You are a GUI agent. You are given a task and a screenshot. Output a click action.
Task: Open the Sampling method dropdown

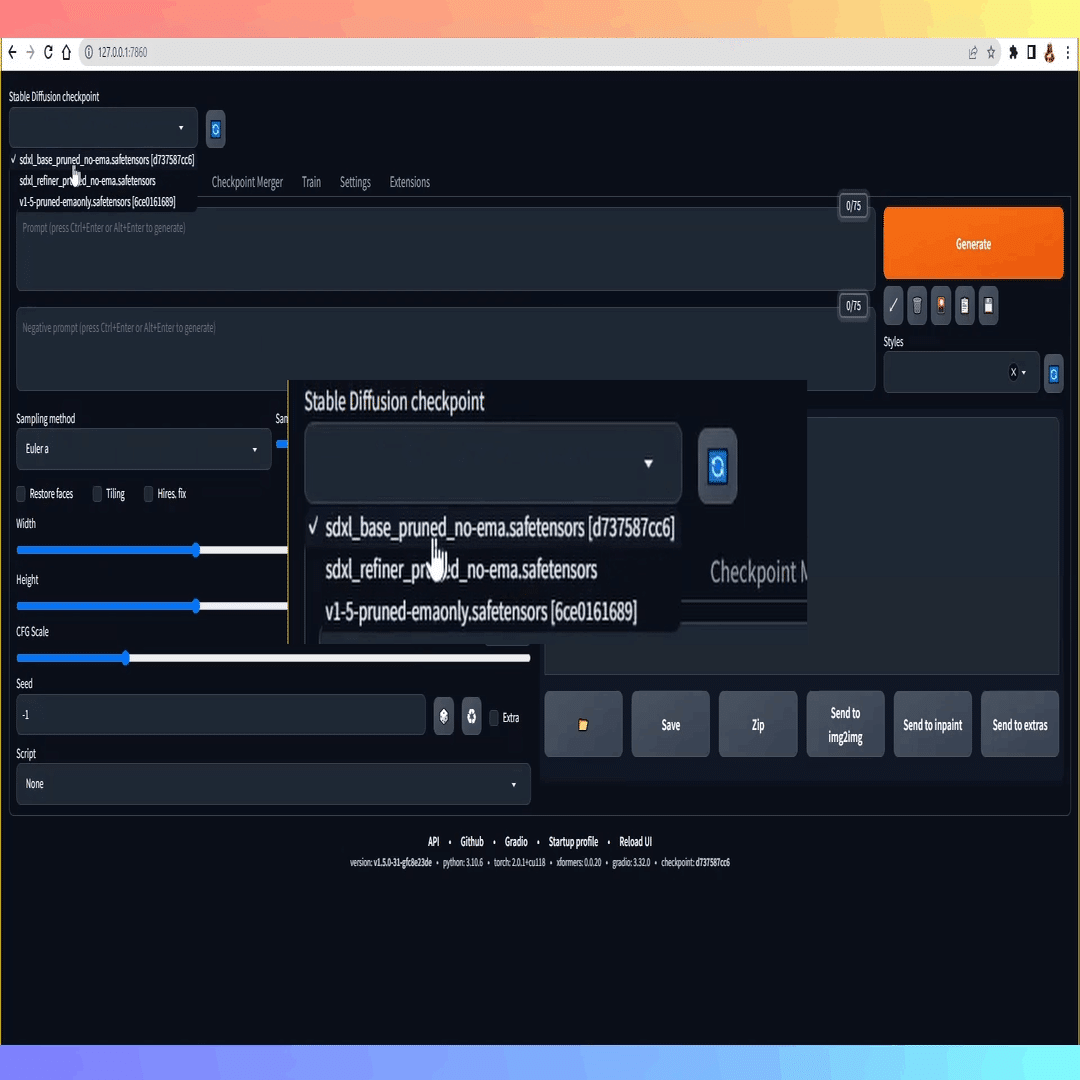(142, 448)
